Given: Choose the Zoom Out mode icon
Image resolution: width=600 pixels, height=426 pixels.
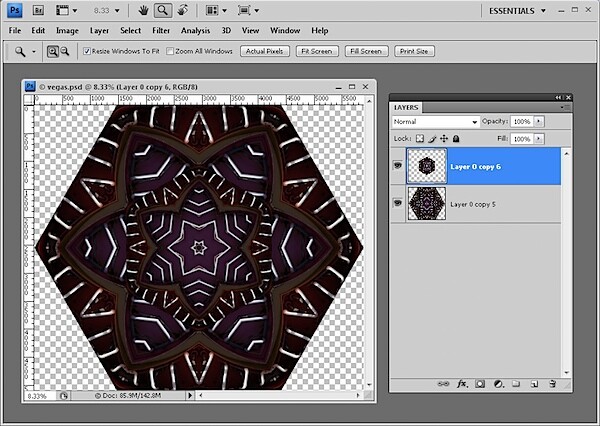Looking at the screenshot, I should tap(65, 51).
